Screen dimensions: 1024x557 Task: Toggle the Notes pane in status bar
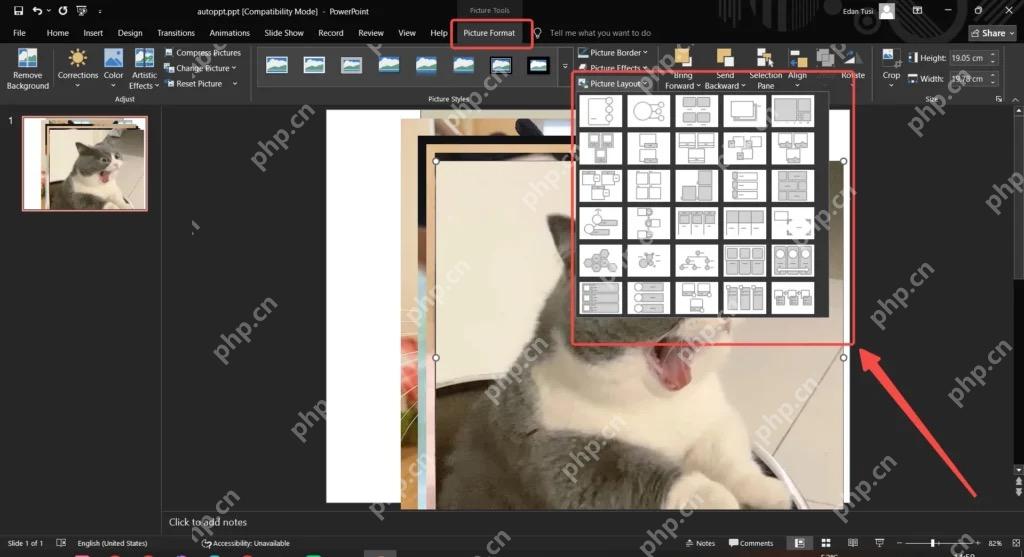[700, 543]
